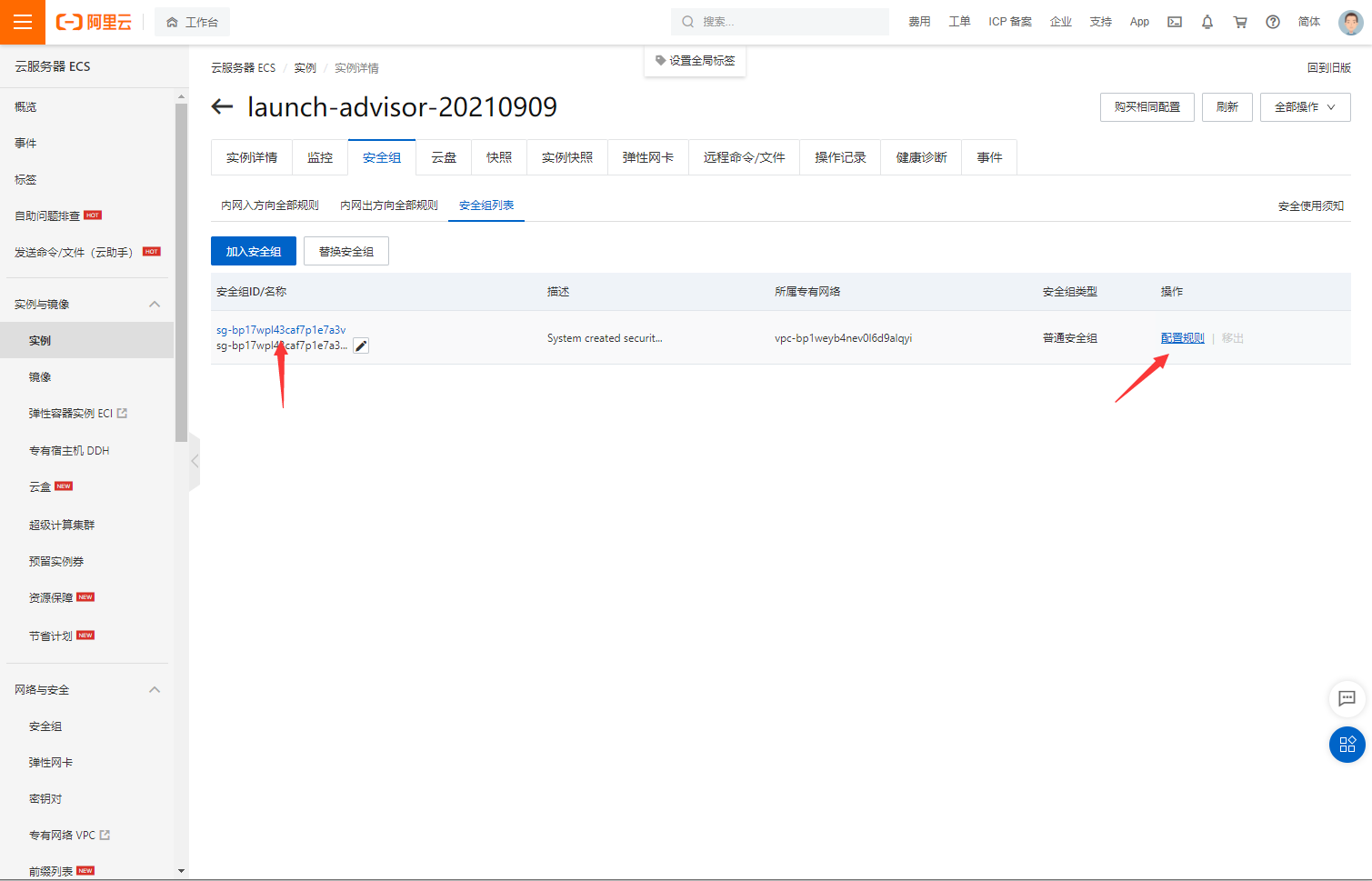Open the 全部操作 dropdown
Screen dimensions: 1372x881
coord(1305,106)
